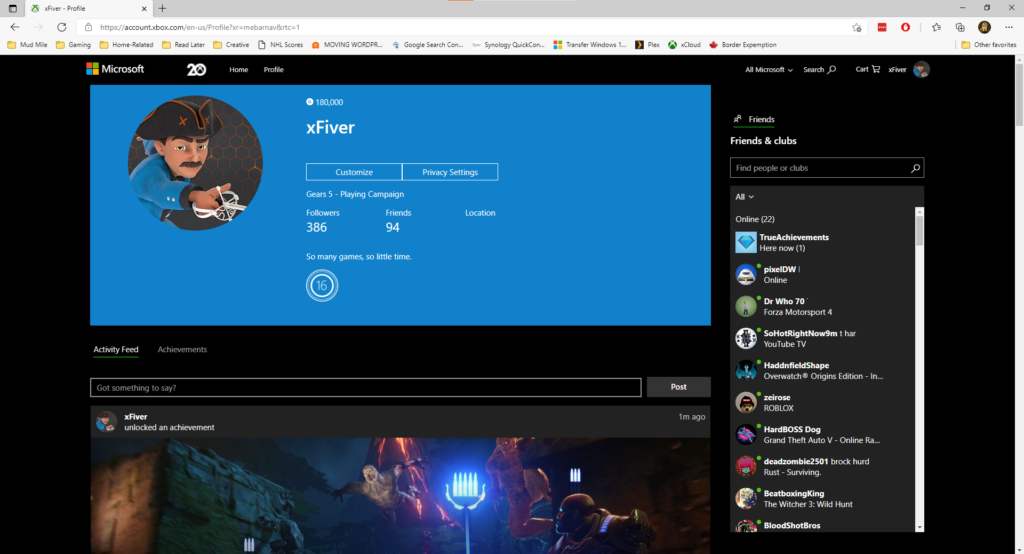Click the Microsoft logo in the header

(x=115, y=69)
